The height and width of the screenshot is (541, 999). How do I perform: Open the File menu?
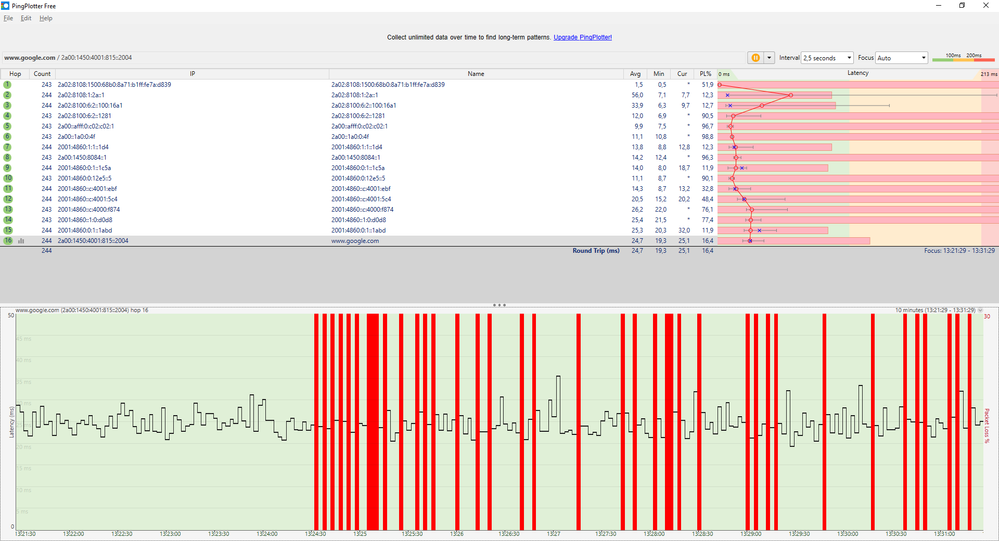click(8, 18)
